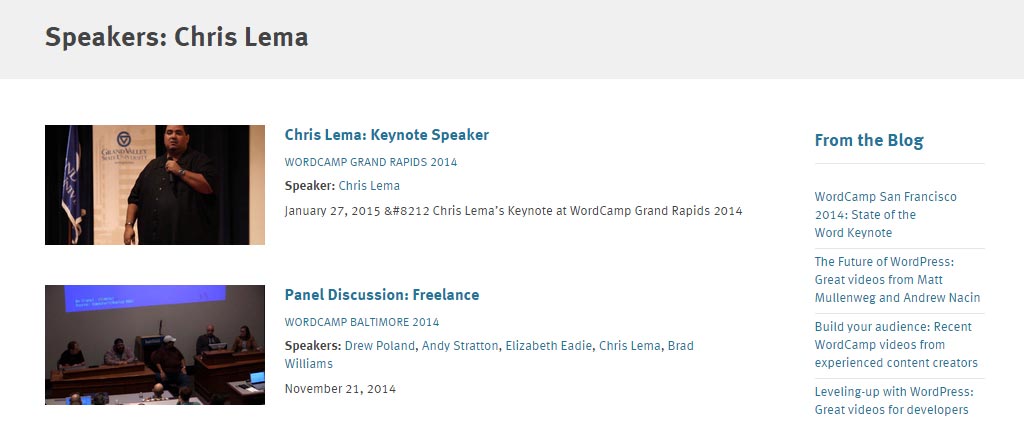The image size is (1024, 429).
Task: Open the From the Blog heading
Action: [x=869, y=140]
